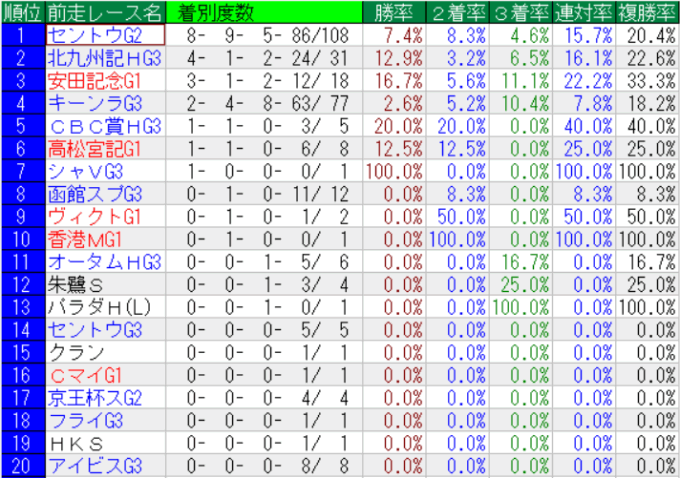
Task: Select race name 高松宮記G1
Action: (x=95, y=149)
